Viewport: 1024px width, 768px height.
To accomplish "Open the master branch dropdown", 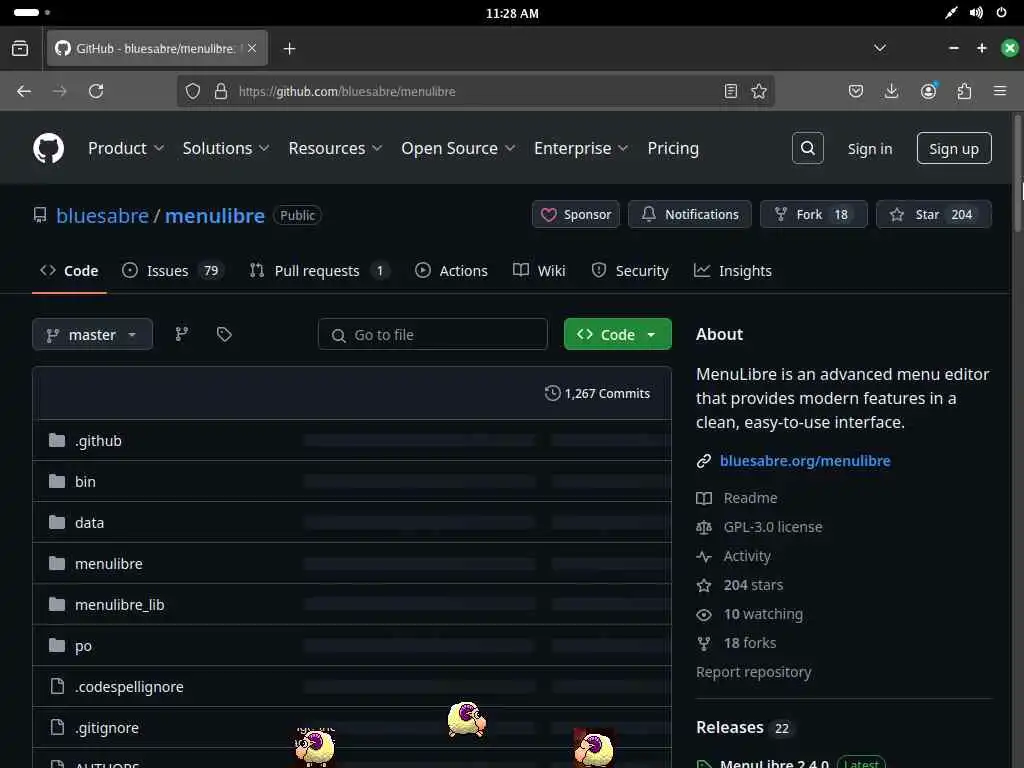I will [x=92, y=334].
